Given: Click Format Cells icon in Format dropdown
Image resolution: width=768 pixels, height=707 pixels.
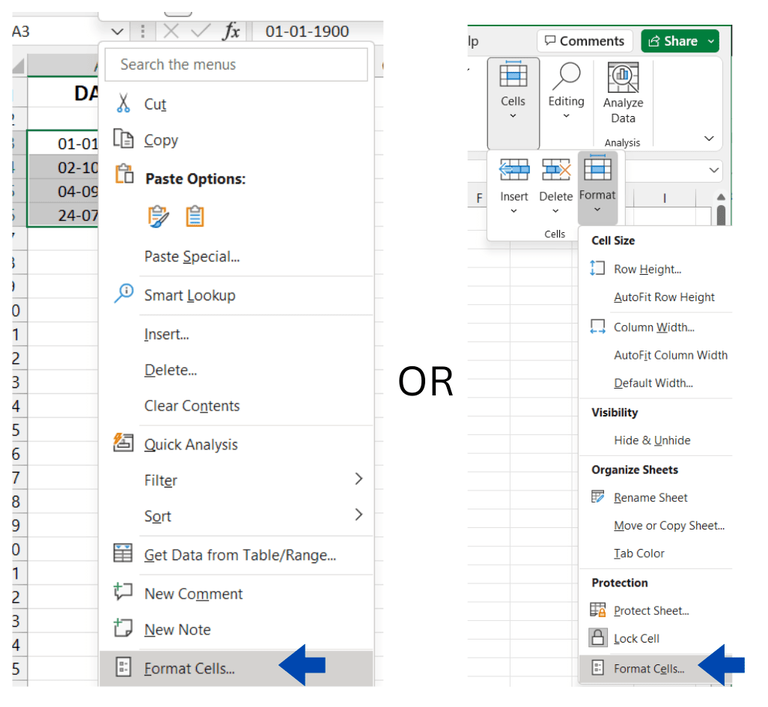Looking at the screenshot, I should pos(598,667).
